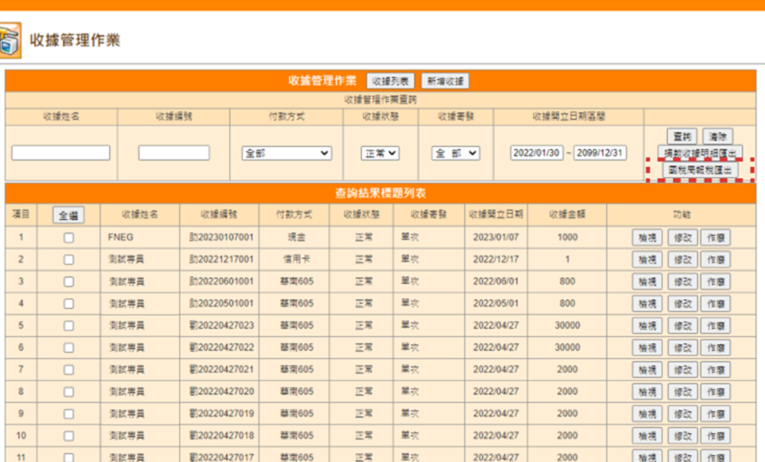
Task: Open the 收據狀態 dropdown showing 正常
Action: (380, 153)
